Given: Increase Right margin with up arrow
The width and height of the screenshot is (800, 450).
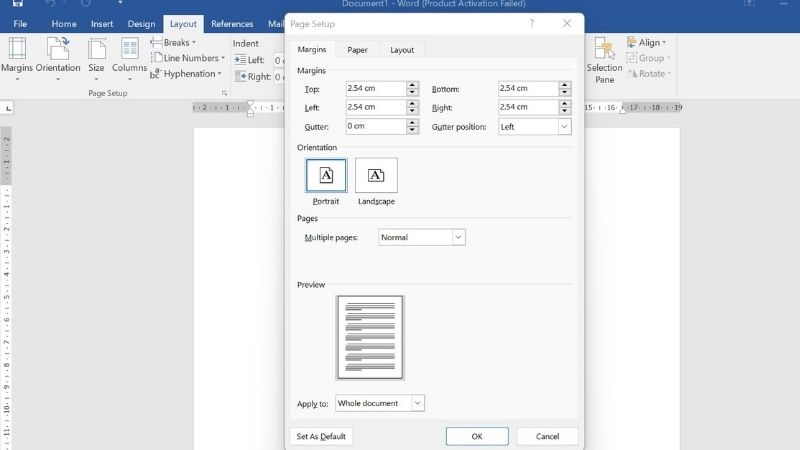Looking at the screenshot, I should tap(564, 104).
